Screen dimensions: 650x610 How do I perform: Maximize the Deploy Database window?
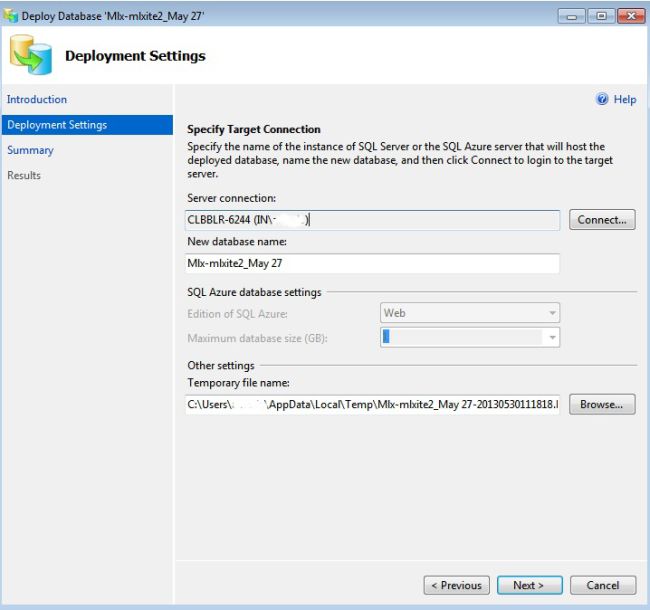(x=601, y=16)
